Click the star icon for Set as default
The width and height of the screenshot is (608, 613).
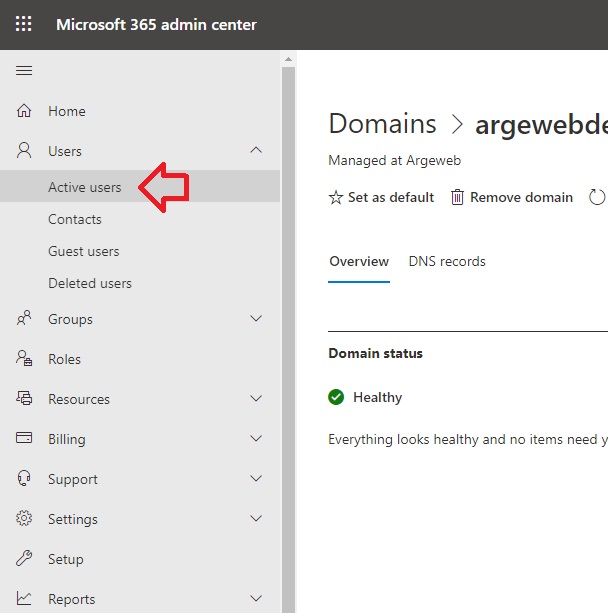point(335,197)
